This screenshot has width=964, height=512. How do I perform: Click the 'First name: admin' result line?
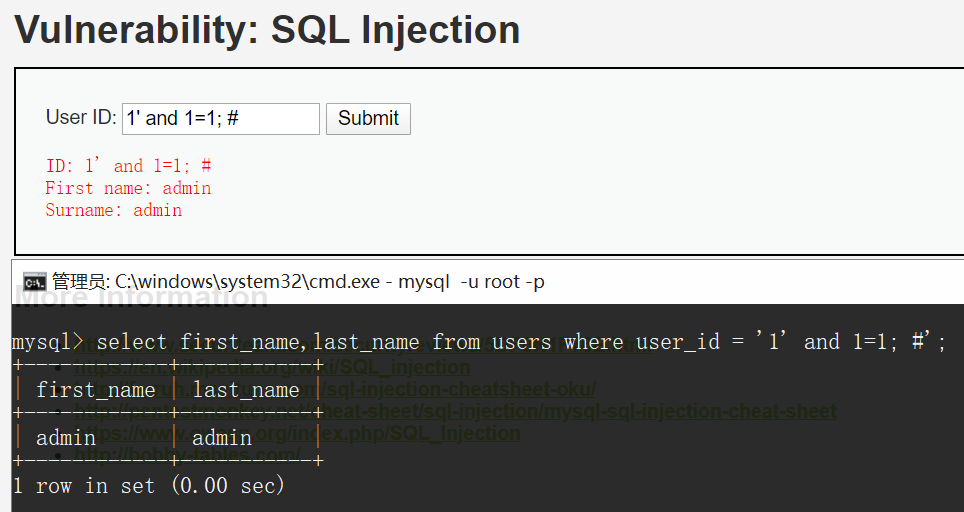pyautogui.click(x=128, y=188)
